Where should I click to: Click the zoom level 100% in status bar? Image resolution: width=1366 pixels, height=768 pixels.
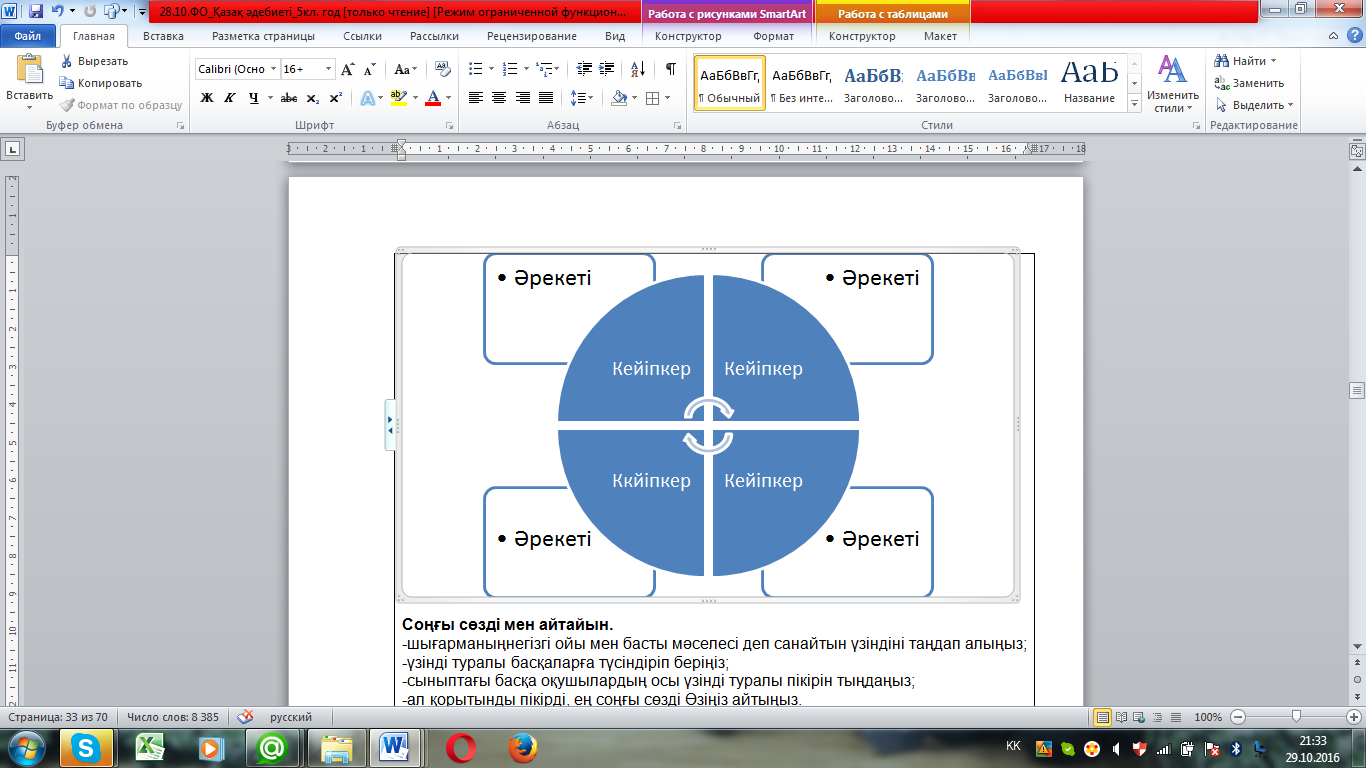tap(1208, 717)
